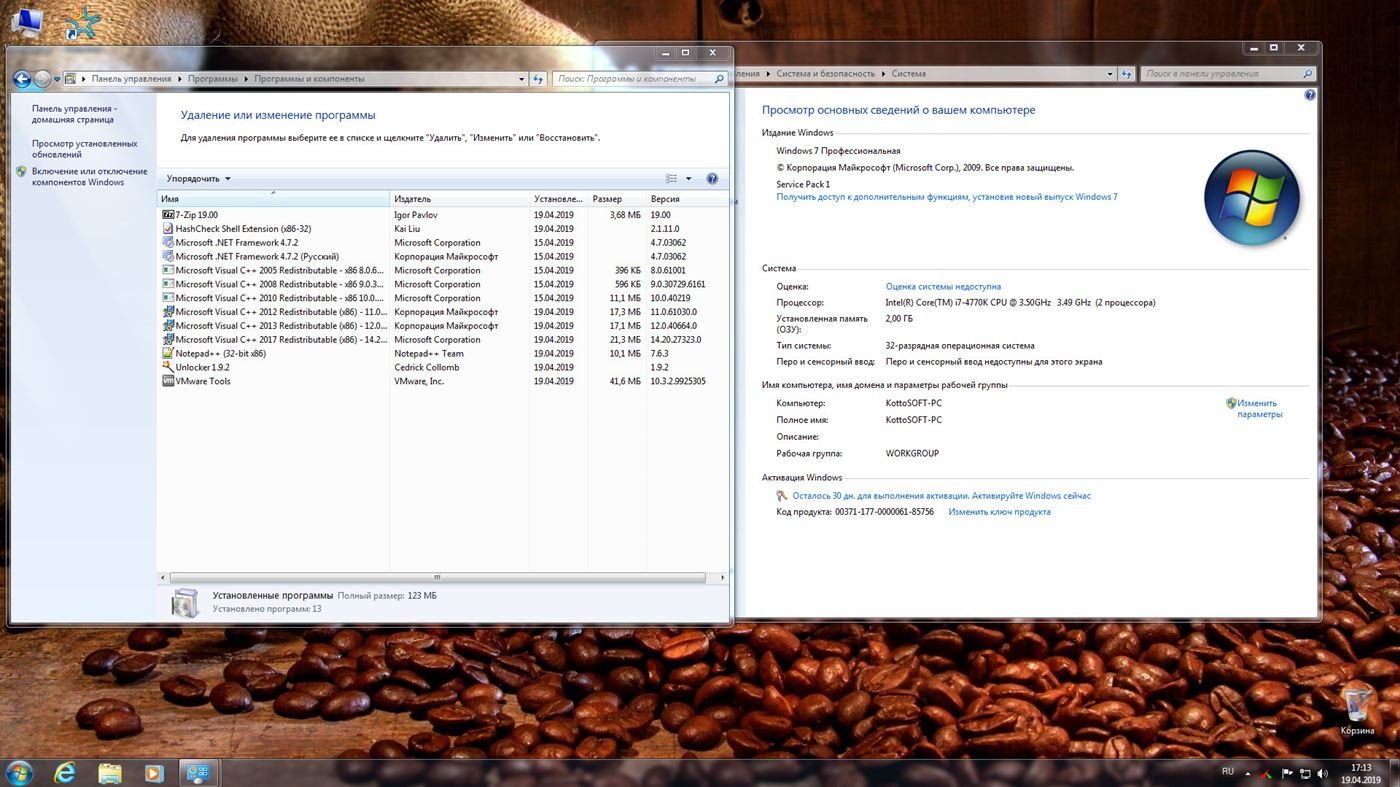Click 'Система и безопасность' breadcrumb in System window
The width and height of the screenshot is (1400, 787).
click(x=825, y=74)
